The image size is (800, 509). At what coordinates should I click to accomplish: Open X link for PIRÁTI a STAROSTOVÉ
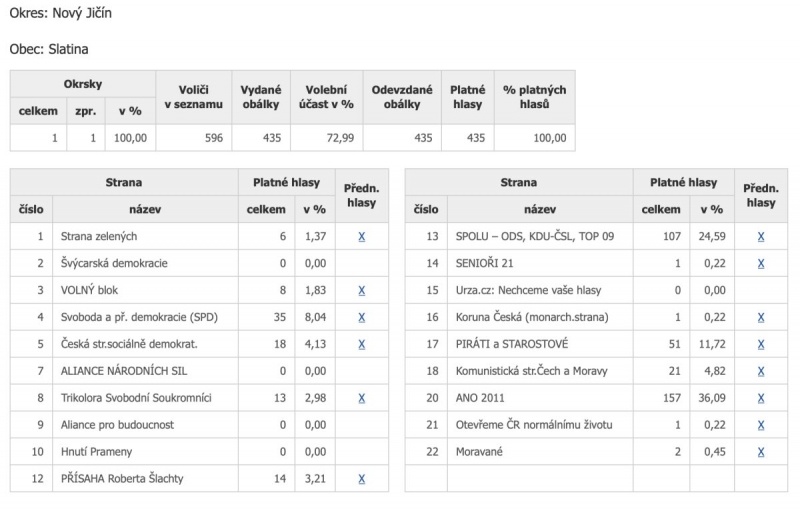(761, 345)
